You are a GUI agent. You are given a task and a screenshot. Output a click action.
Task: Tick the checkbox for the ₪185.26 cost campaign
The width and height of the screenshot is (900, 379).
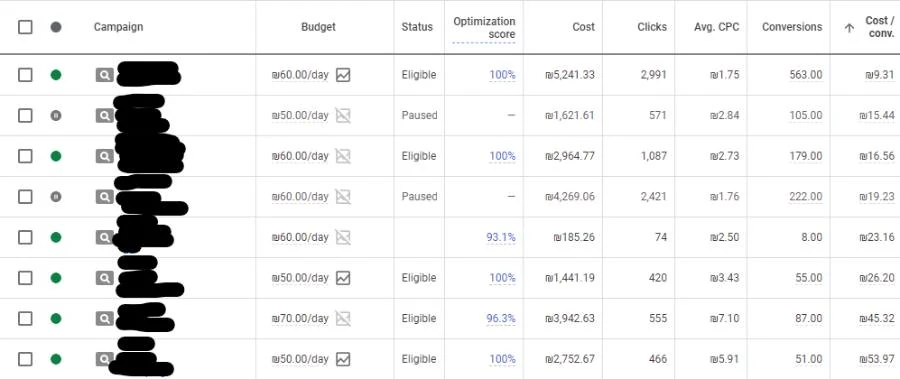click(25, 237)
